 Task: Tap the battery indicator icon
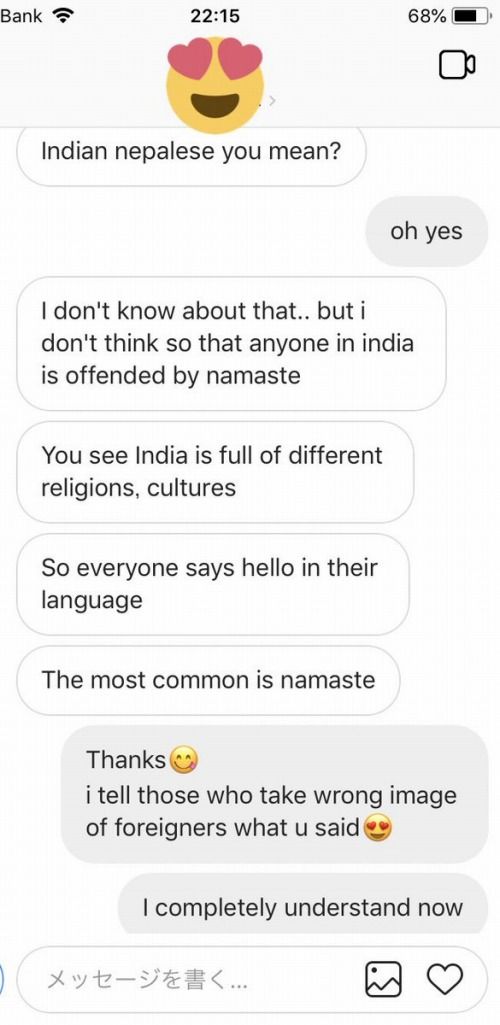tap(473, 16)
